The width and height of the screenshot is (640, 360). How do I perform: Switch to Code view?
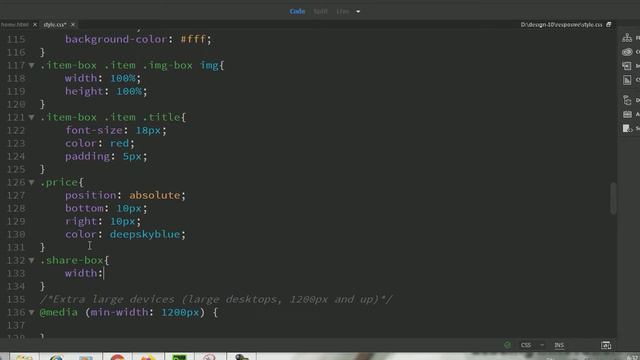click(x=297, y=11)
